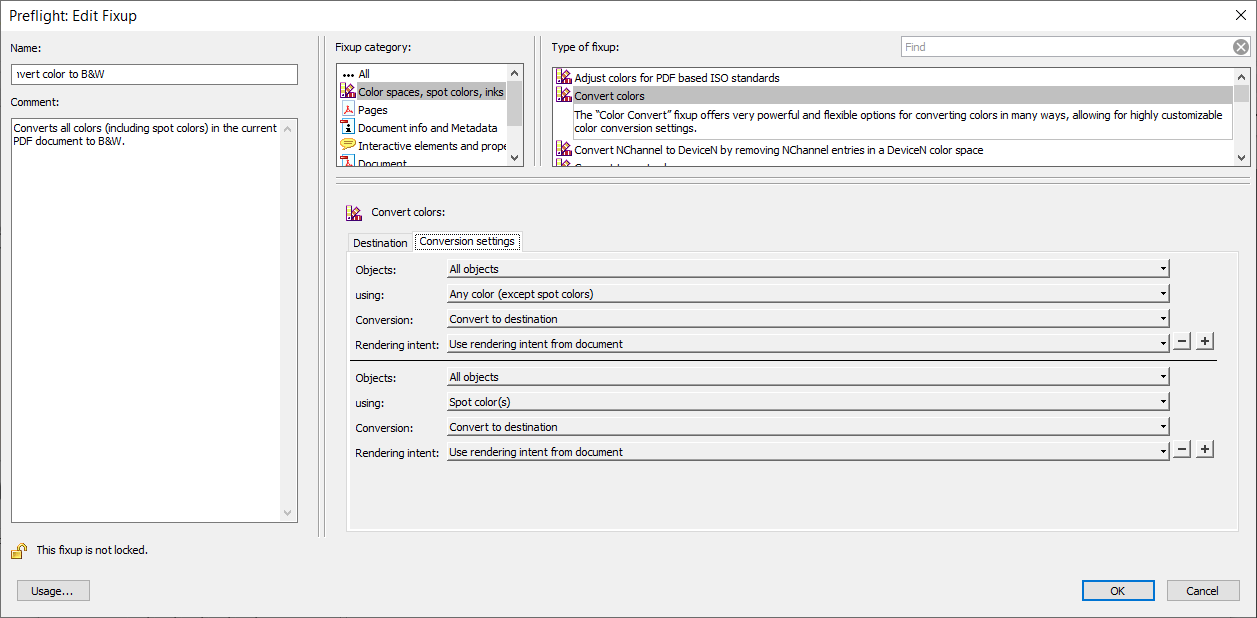Screen dimensions: 1257x618
Task: Remove first conversion rule with minus button
Action: [x=1182, y=342]
